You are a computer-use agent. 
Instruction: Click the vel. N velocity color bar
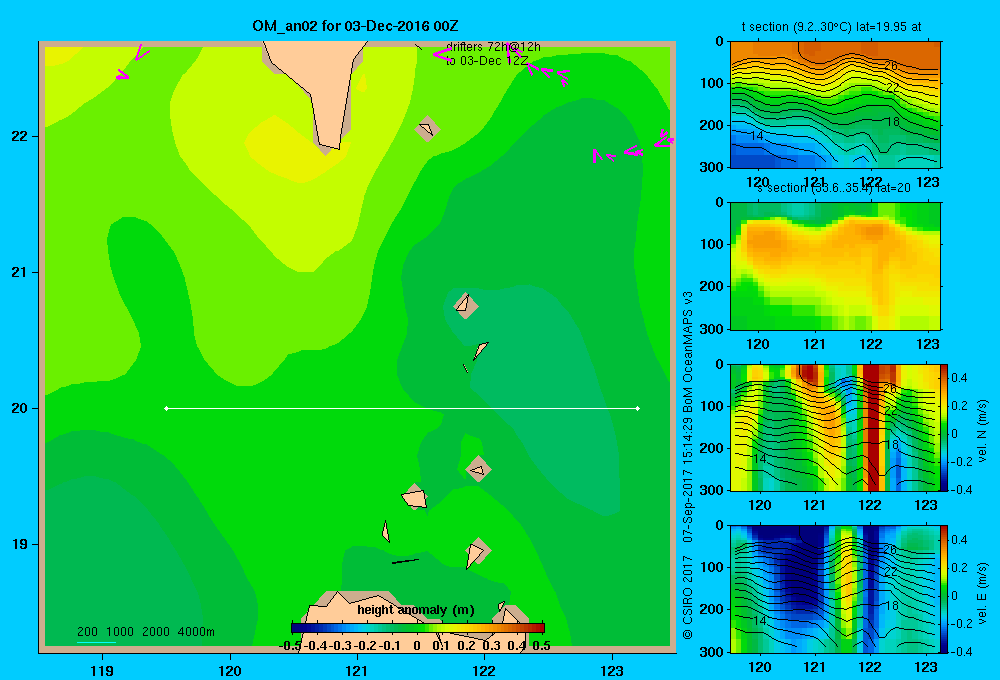tap(943, 427)
